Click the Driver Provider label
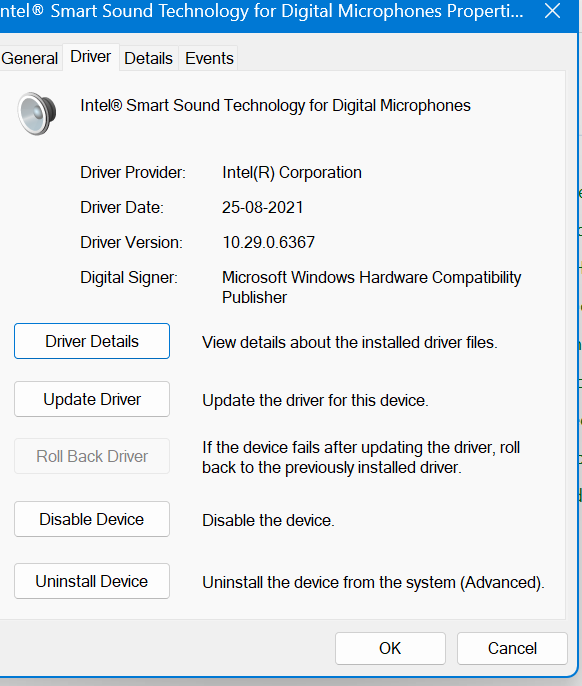This screenshot has height=686, width=582. coord(133,173)
